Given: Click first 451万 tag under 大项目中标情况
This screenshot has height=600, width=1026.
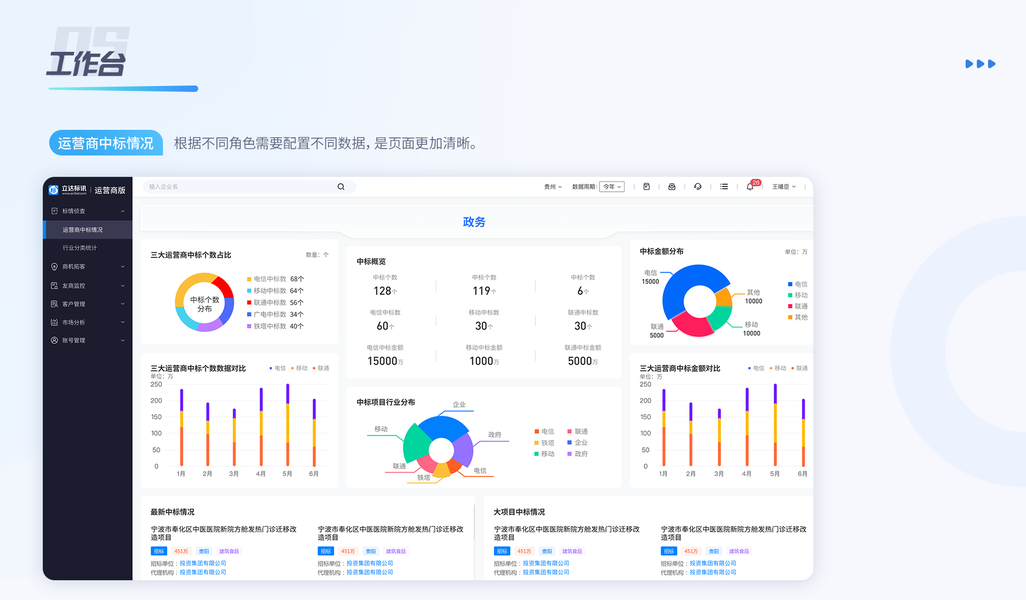Looking at the screenshot, I should (524, 552).
